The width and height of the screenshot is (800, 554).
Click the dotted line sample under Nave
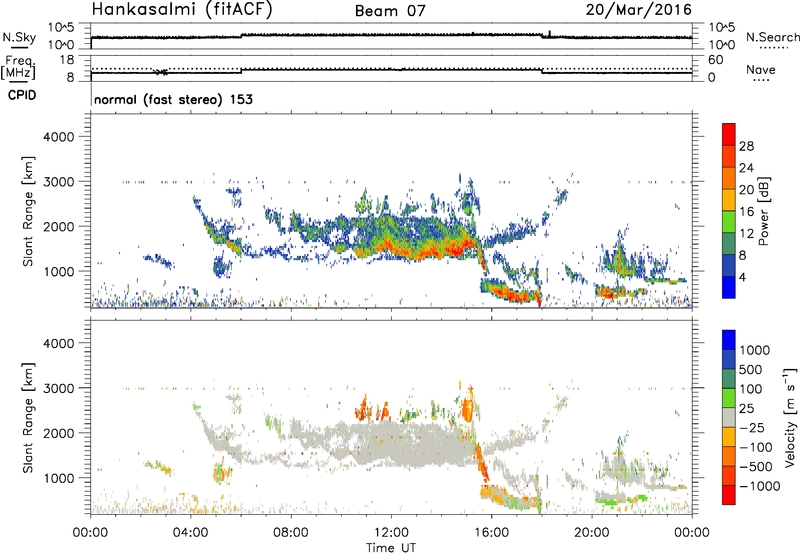click(761, 81)
